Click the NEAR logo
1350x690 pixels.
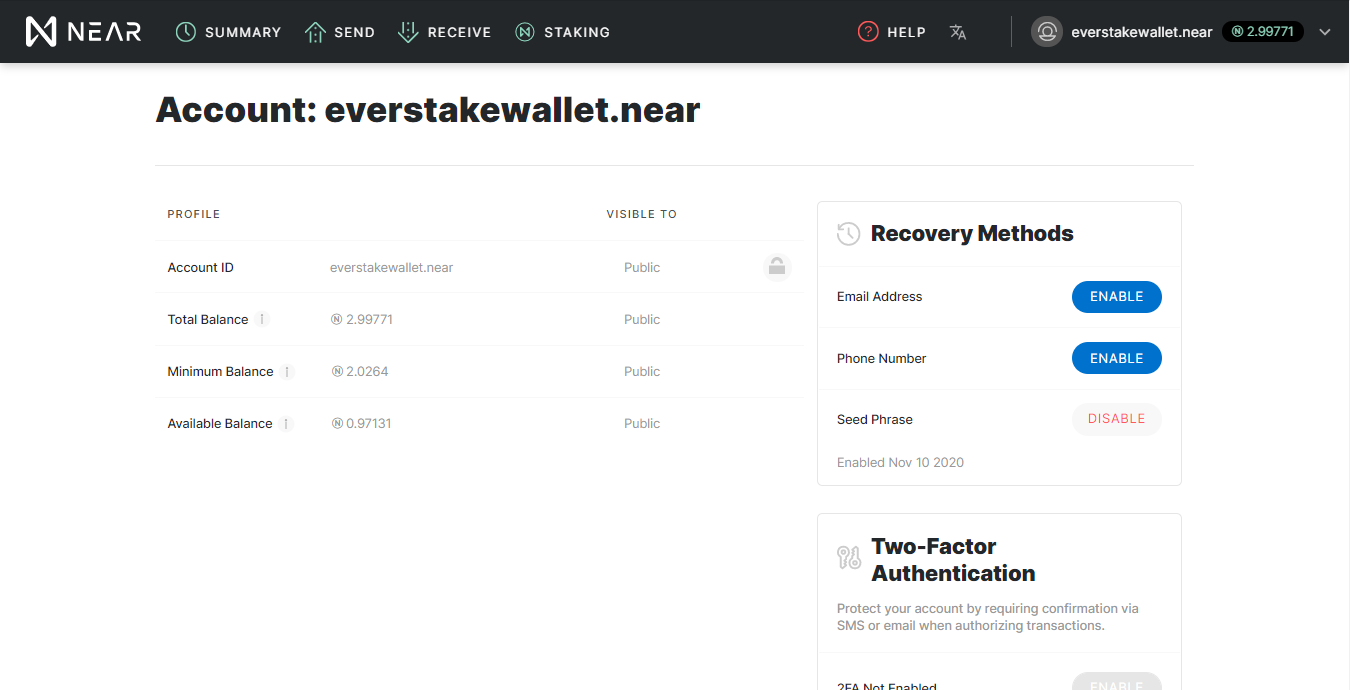tap(83, 32)
